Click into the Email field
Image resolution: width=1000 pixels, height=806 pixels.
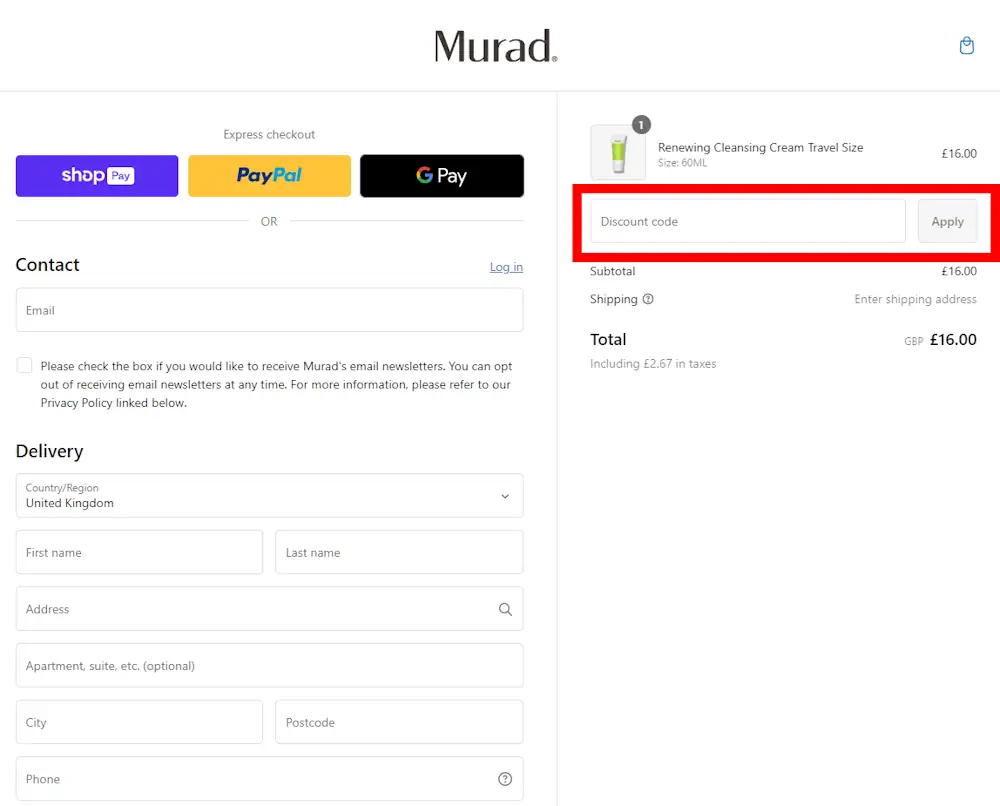[269, 310]
